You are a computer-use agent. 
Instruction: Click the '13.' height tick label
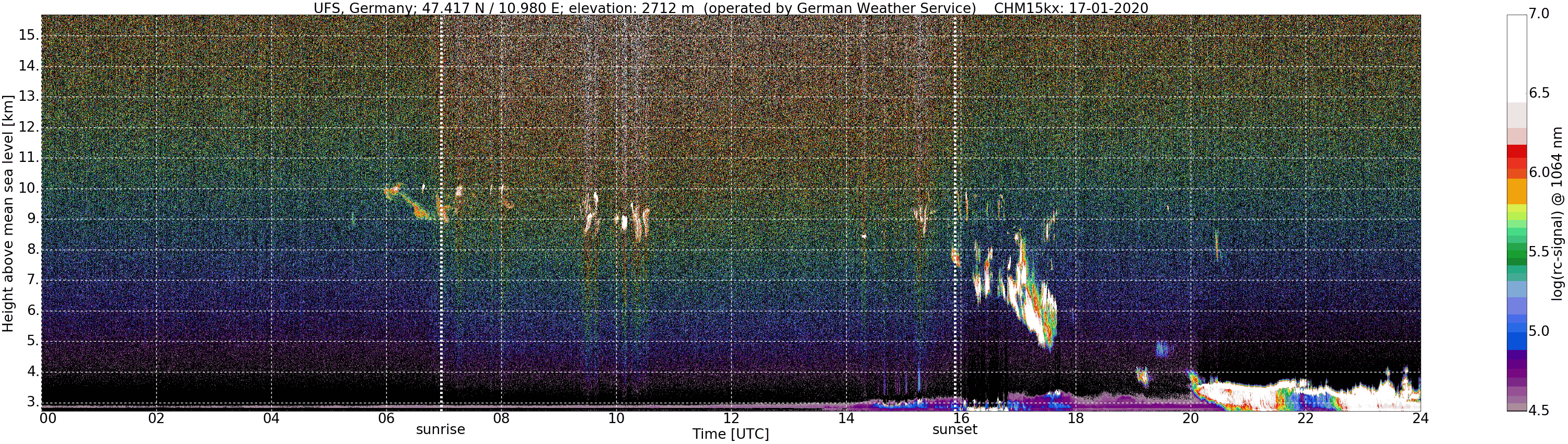pos(29,96)
